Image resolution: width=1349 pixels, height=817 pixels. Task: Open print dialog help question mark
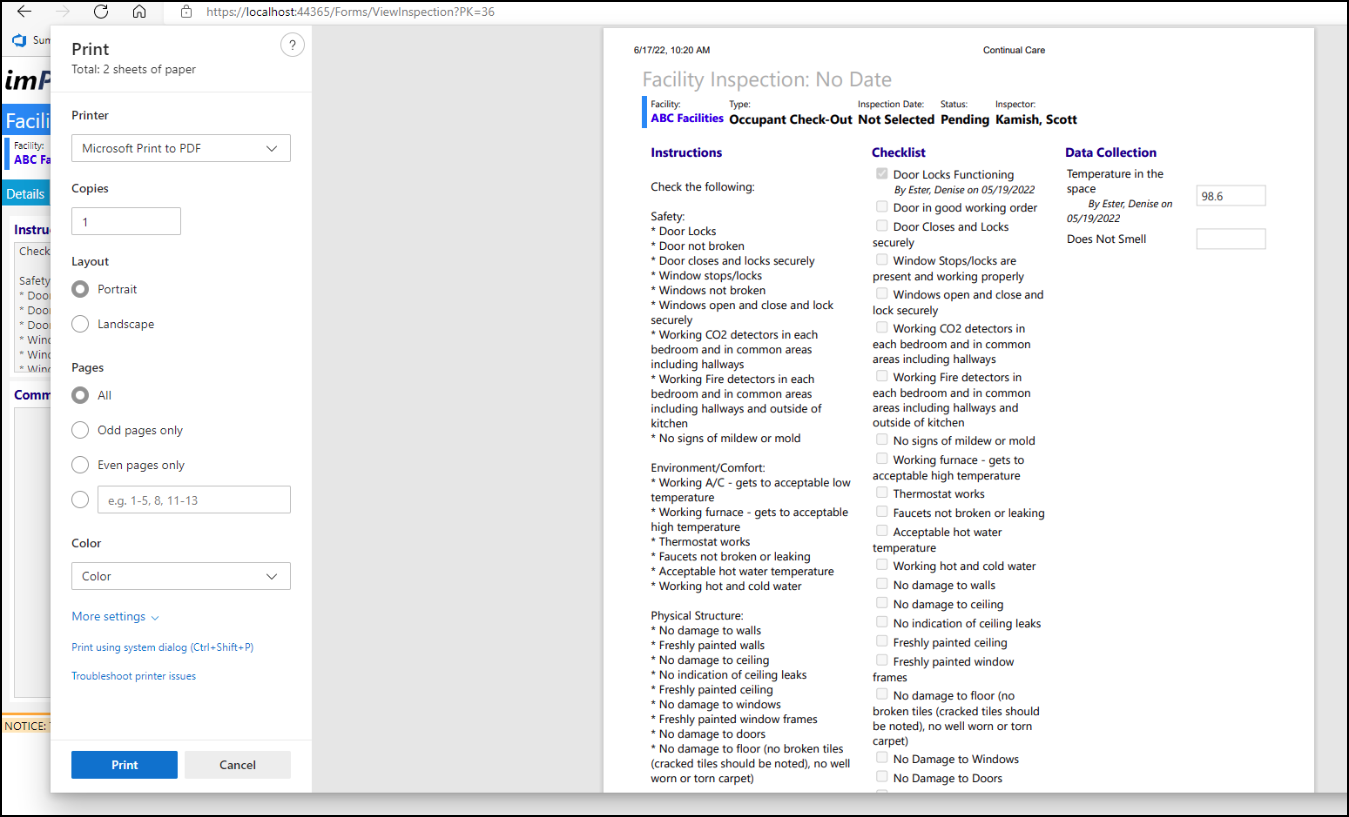tap(292, 45)
